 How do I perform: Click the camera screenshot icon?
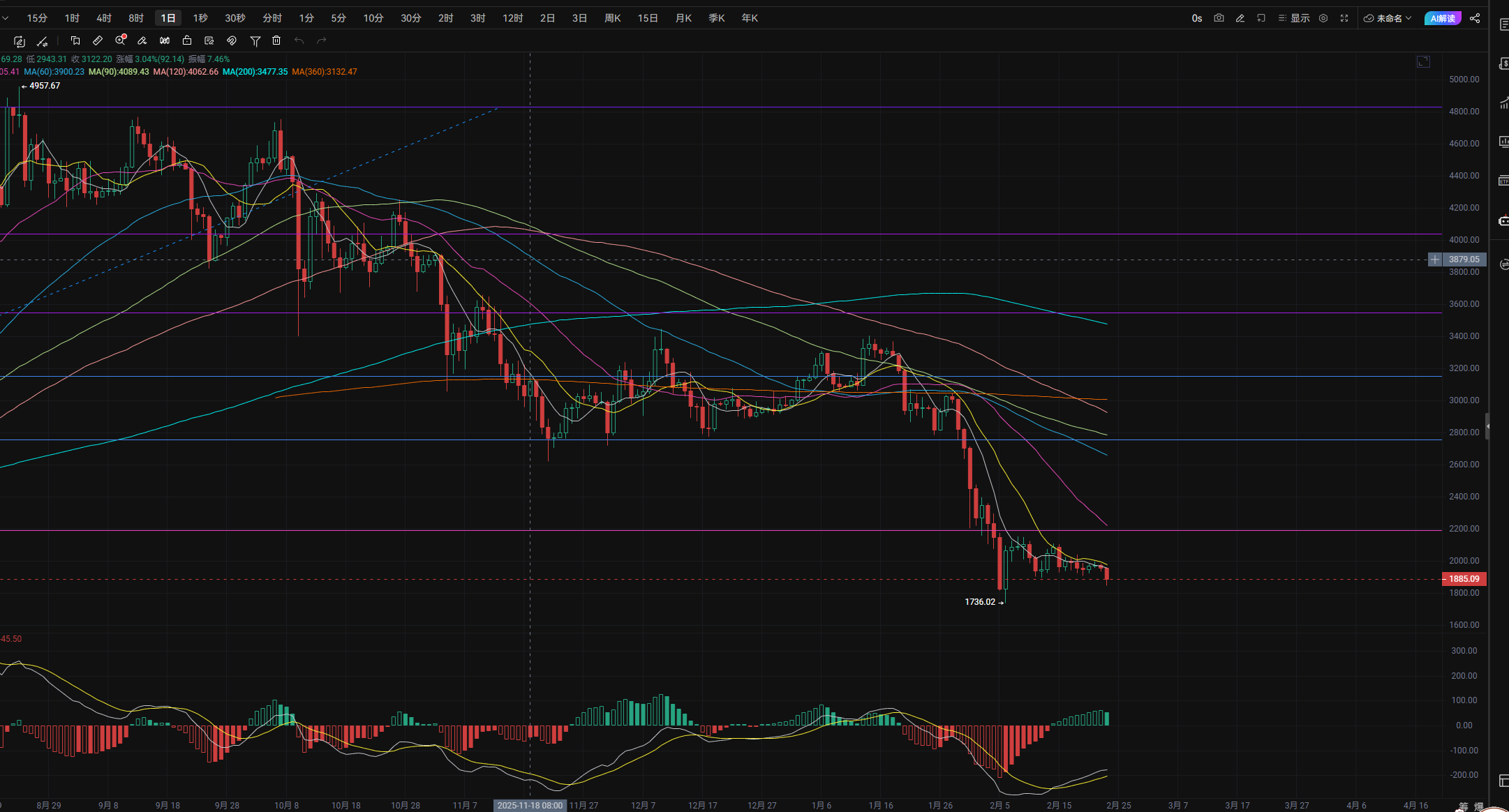(1219, 18)
